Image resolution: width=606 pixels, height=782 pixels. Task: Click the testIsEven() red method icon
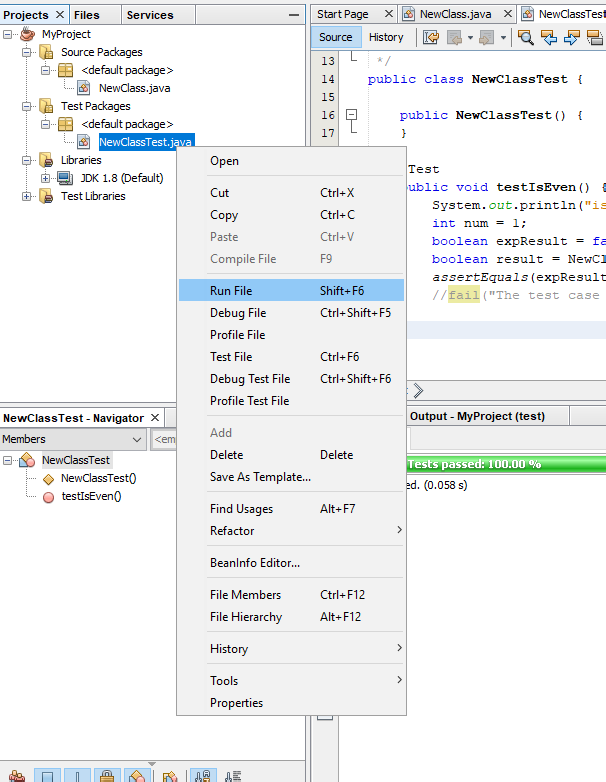48,497
